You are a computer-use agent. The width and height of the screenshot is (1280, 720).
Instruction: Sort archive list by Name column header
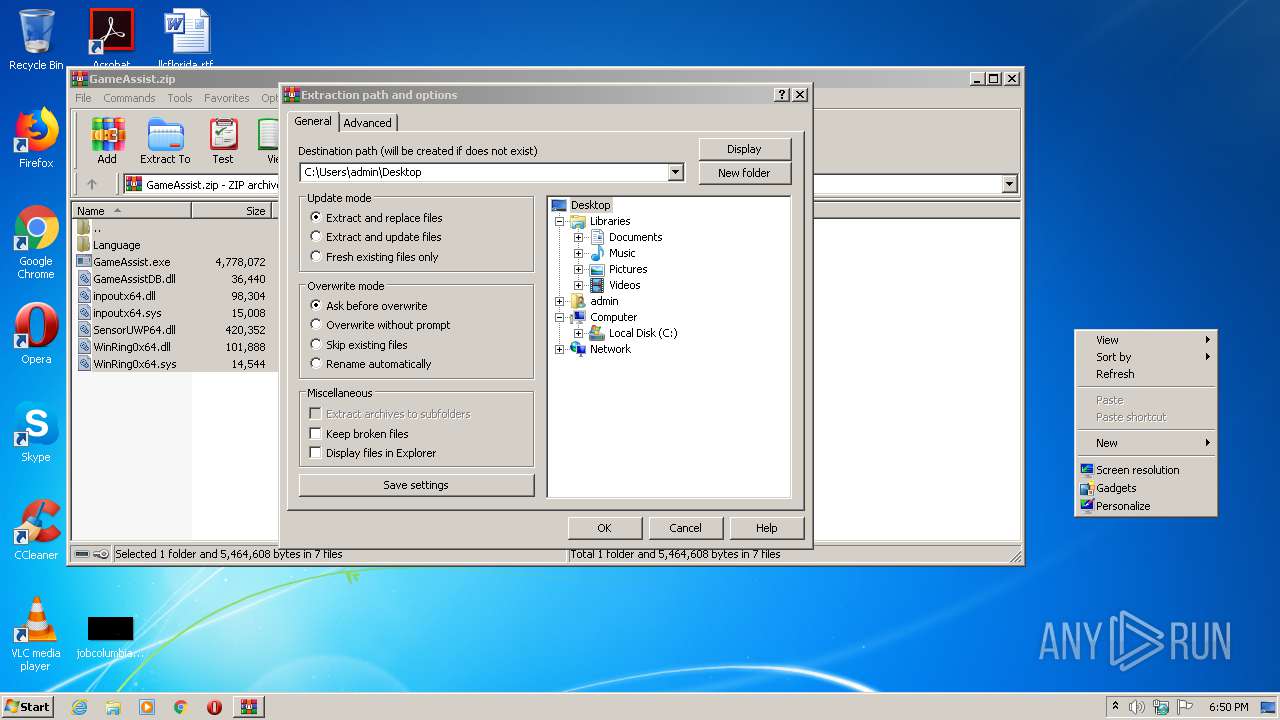pyautogui.click(x=132, y=210)
